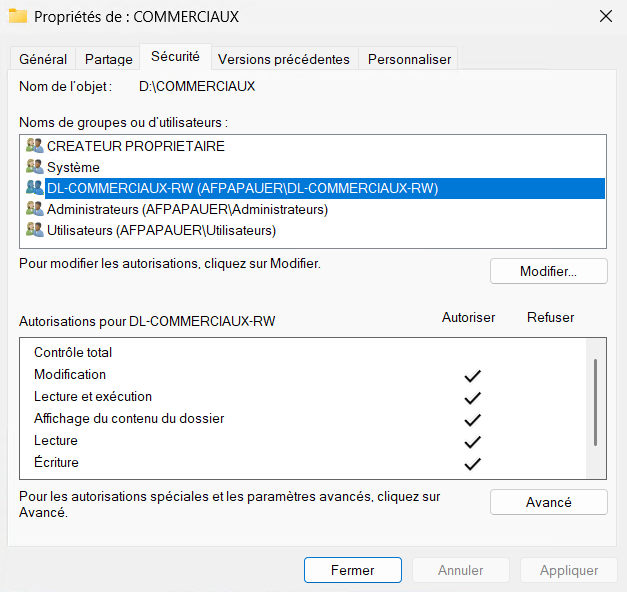Click the yellow folder icon in title bar

tap(18, 17)
